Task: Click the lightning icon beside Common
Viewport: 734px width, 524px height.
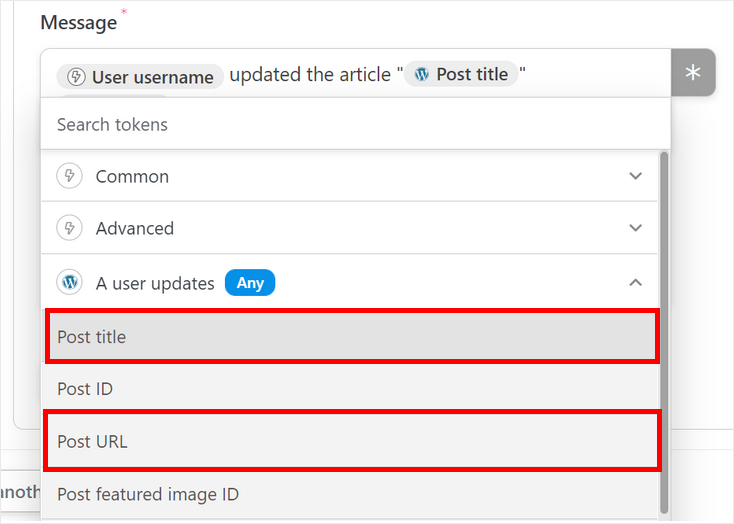Action: (x=70, y=176)
